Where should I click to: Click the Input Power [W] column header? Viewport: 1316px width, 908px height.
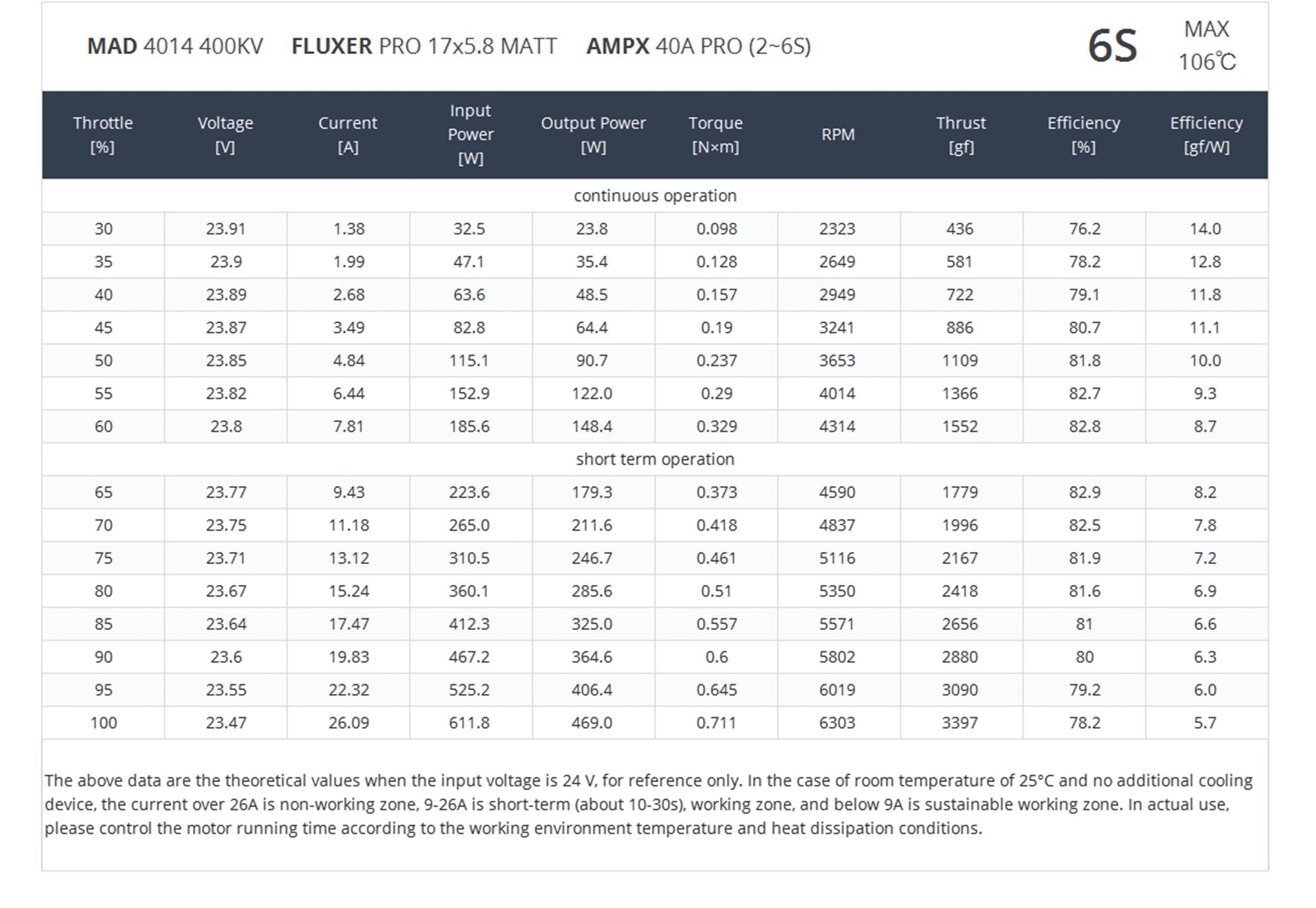click(x=471, y=135)
